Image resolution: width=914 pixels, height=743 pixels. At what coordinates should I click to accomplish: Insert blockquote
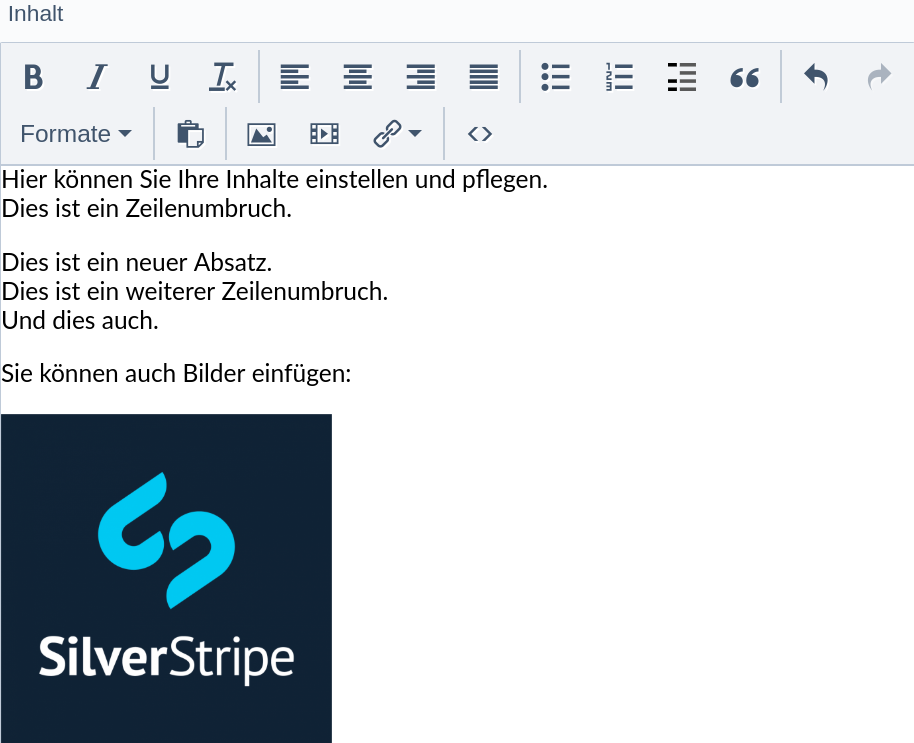point(745,77)
